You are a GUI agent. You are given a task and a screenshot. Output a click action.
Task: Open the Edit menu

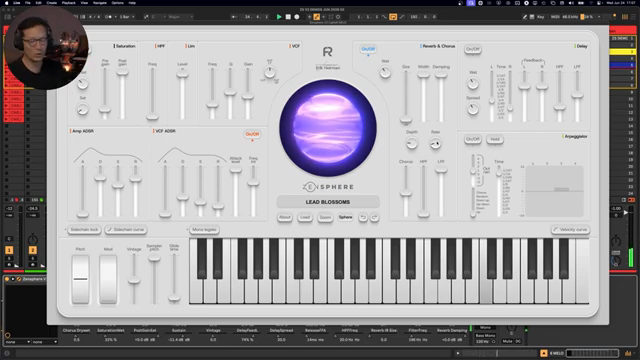(x=38, y=3)
